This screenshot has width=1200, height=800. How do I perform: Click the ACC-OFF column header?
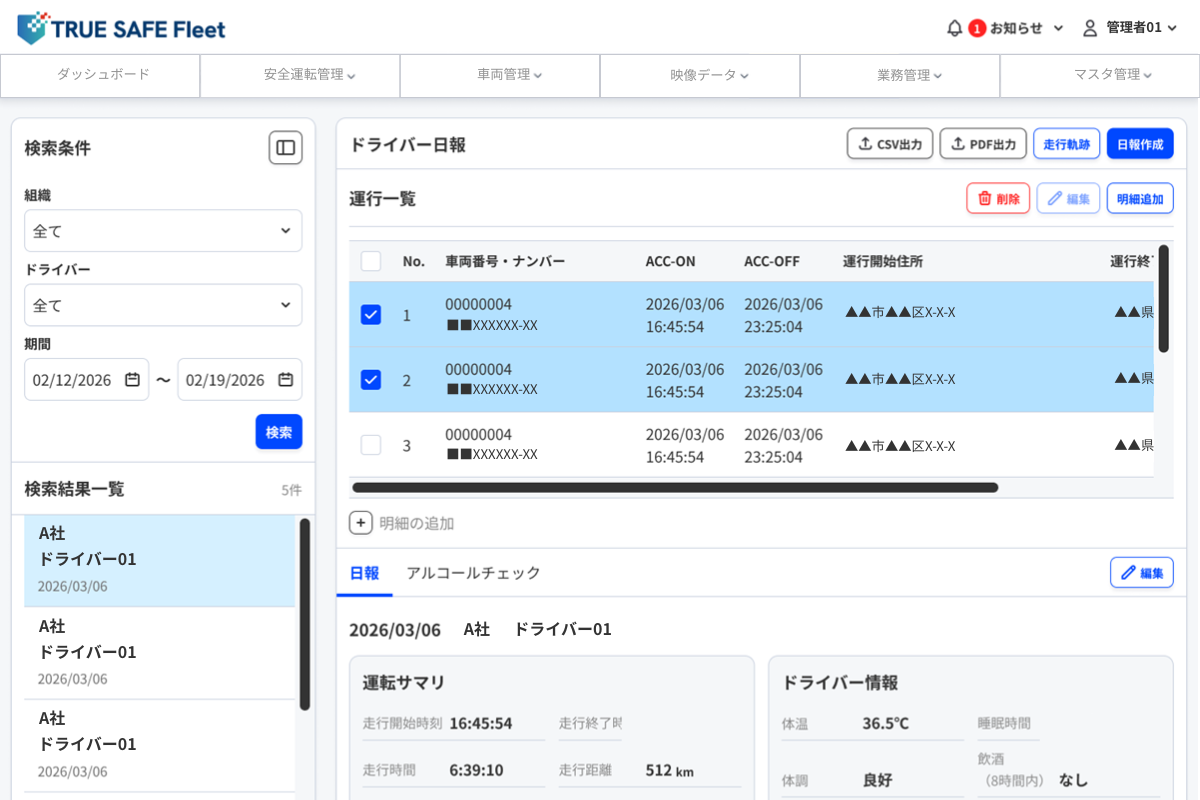coord(772,261)
